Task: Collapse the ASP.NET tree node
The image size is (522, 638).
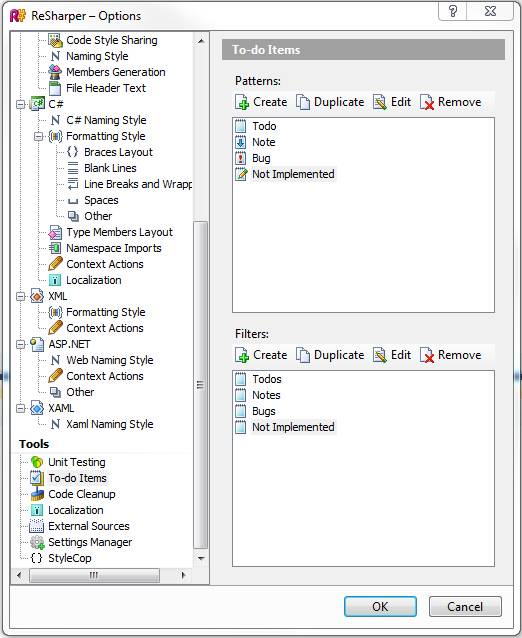Action: (x=20, y=345)
